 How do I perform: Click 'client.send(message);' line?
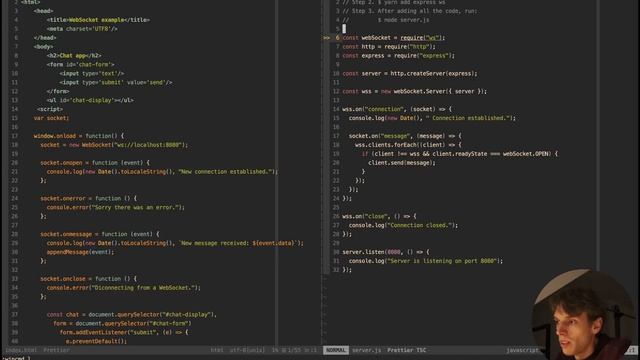402,163
